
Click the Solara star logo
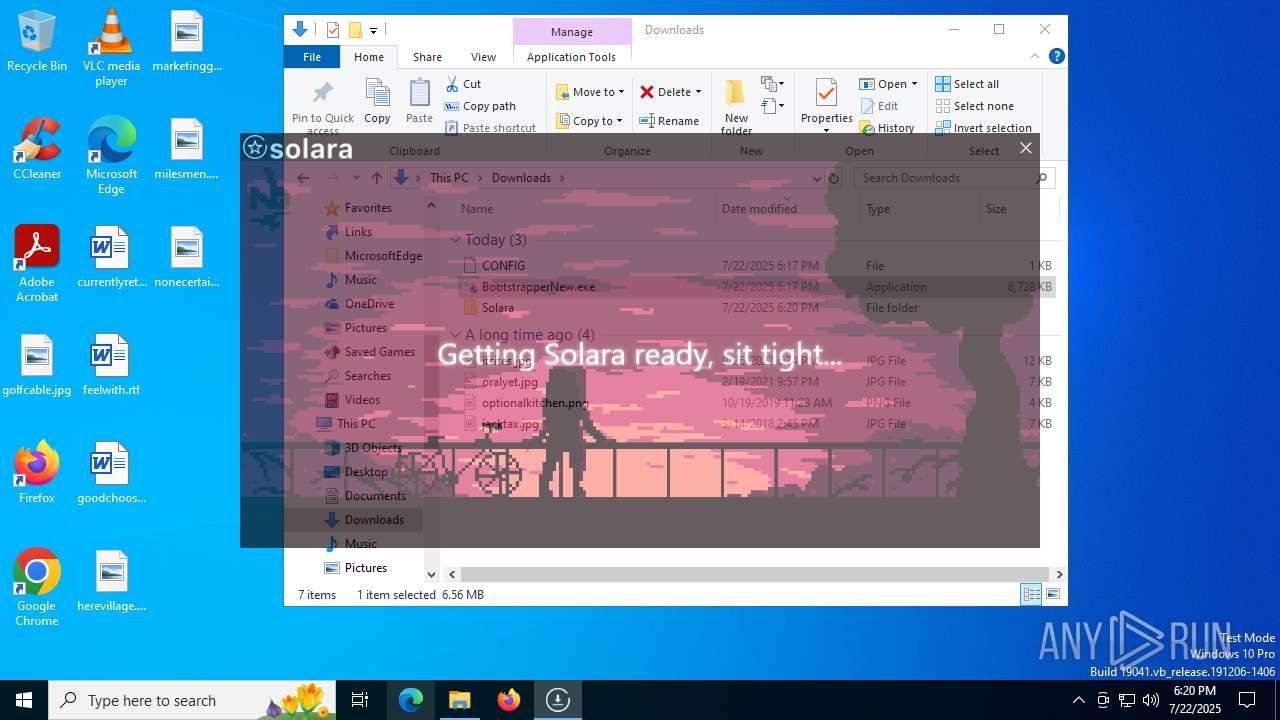255,148
